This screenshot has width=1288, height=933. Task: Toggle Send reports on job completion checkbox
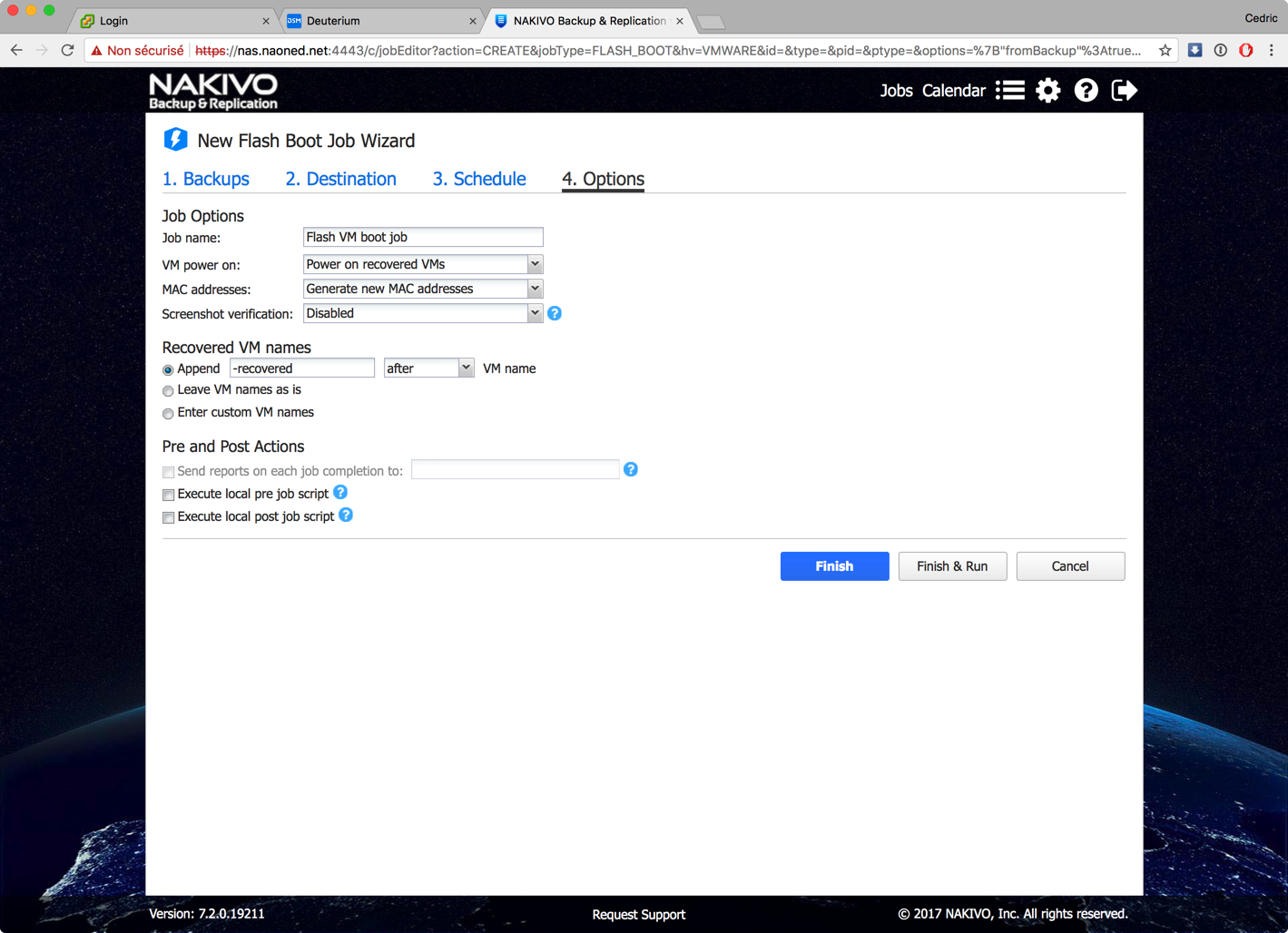169,472
